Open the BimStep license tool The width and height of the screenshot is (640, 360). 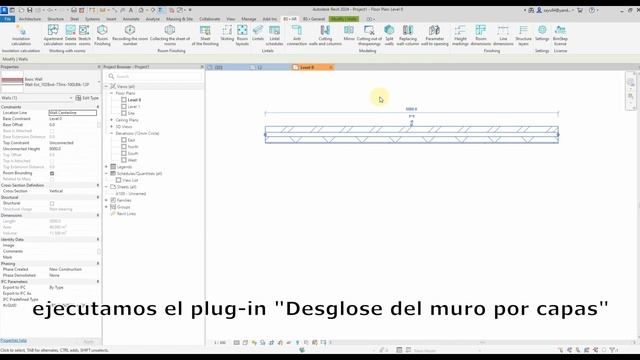click(x=560, y=35)
